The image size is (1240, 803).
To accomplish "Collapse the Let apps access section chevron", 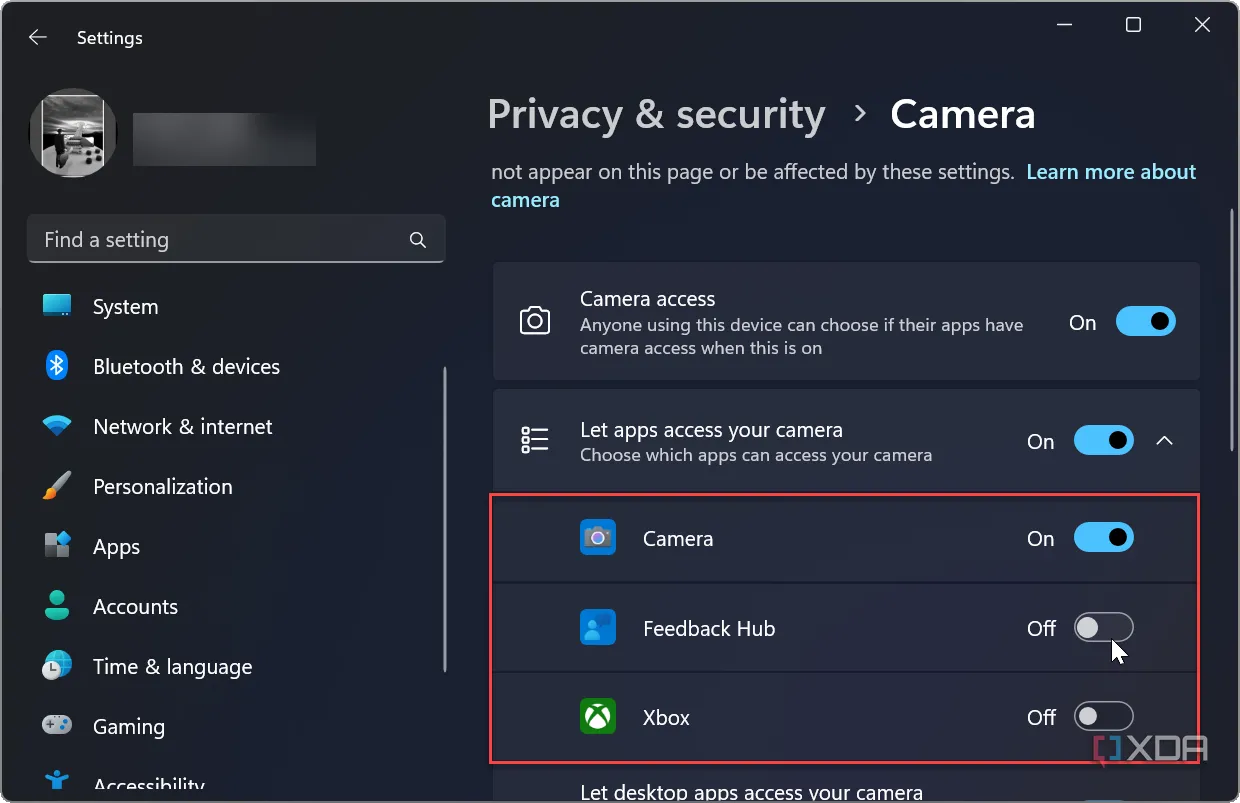I will click(x=1165, y=441).
